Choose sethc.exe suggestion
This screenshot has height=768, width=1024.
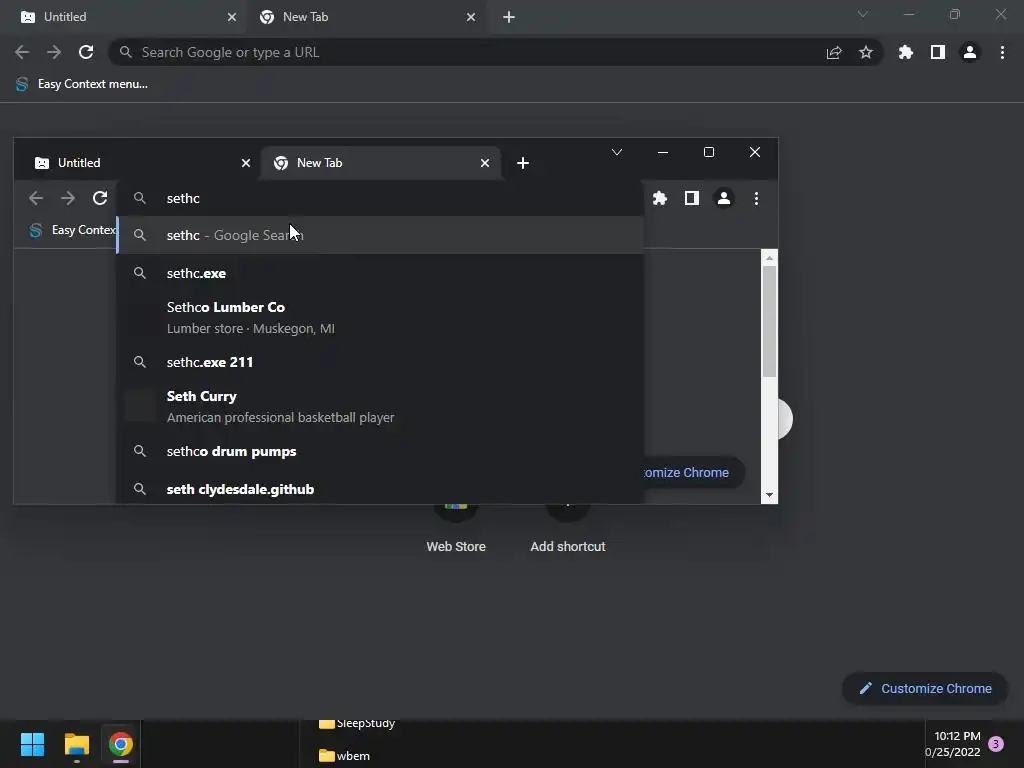pos(380,273)
